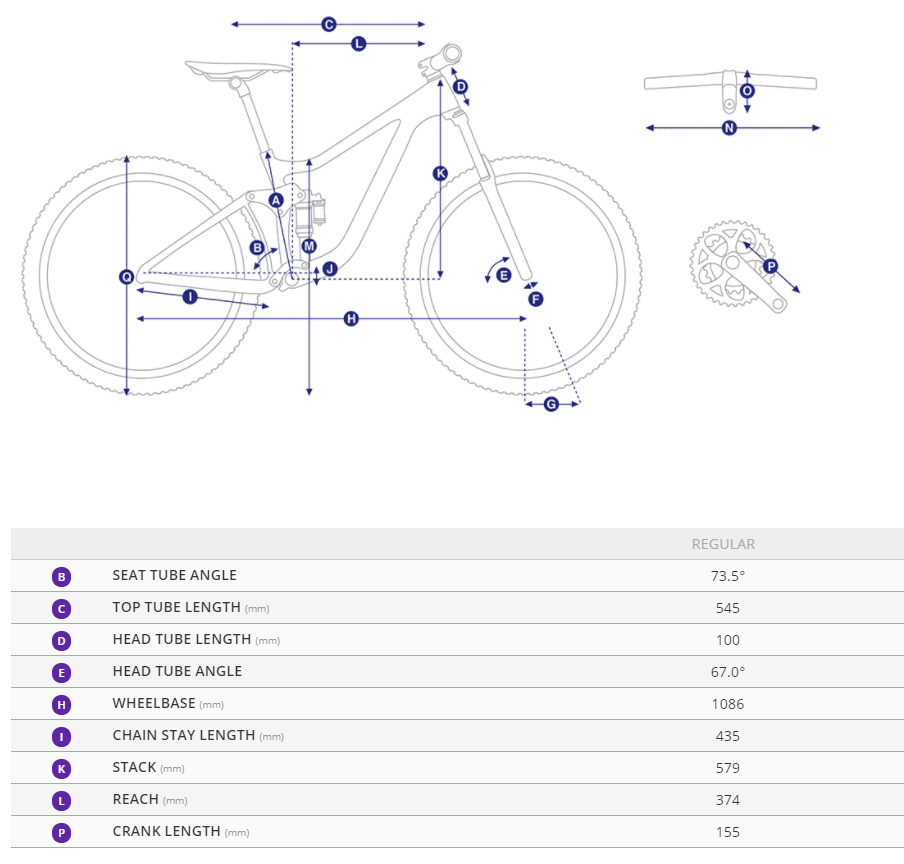Image resolution: width=904 pixels, height=864 pixels.
Task: Click the CHAIN STAY LENGTH row label
Action: coord(184,735)
